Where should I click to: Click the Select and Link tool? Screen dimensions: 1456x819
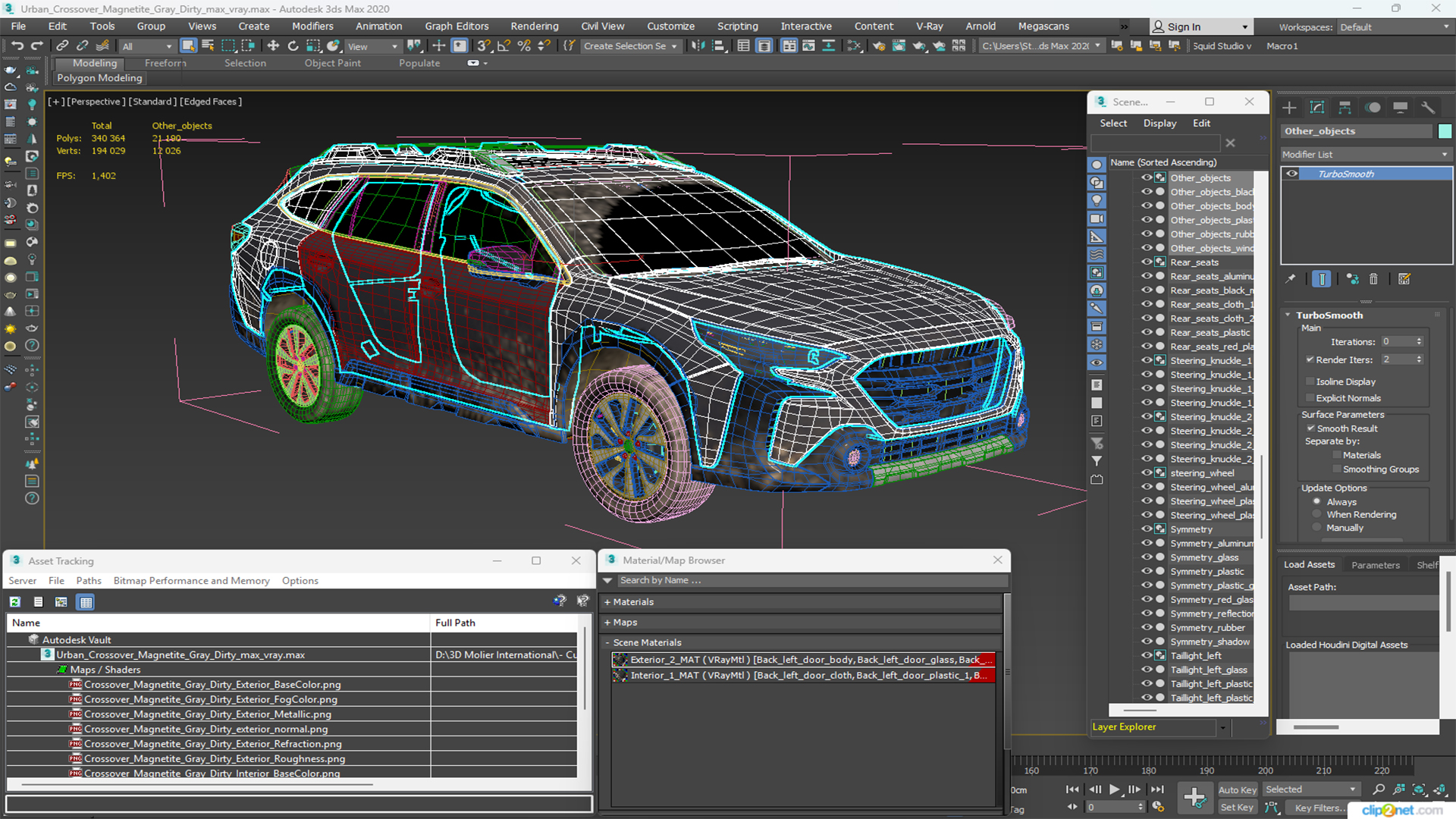63,46
